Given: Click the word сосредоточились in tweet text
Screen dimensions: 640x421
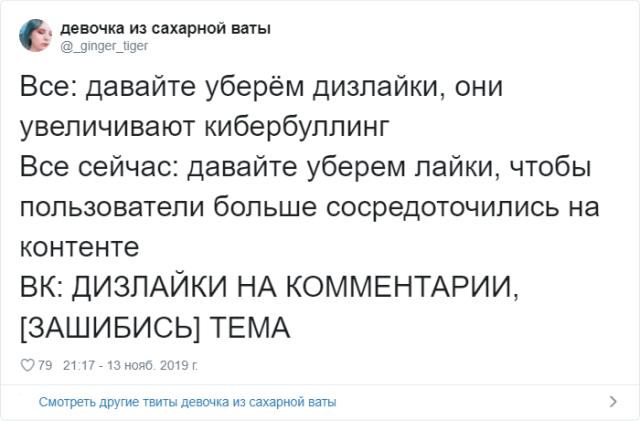Looking at the screenshot, I should (x=442, y=207).
